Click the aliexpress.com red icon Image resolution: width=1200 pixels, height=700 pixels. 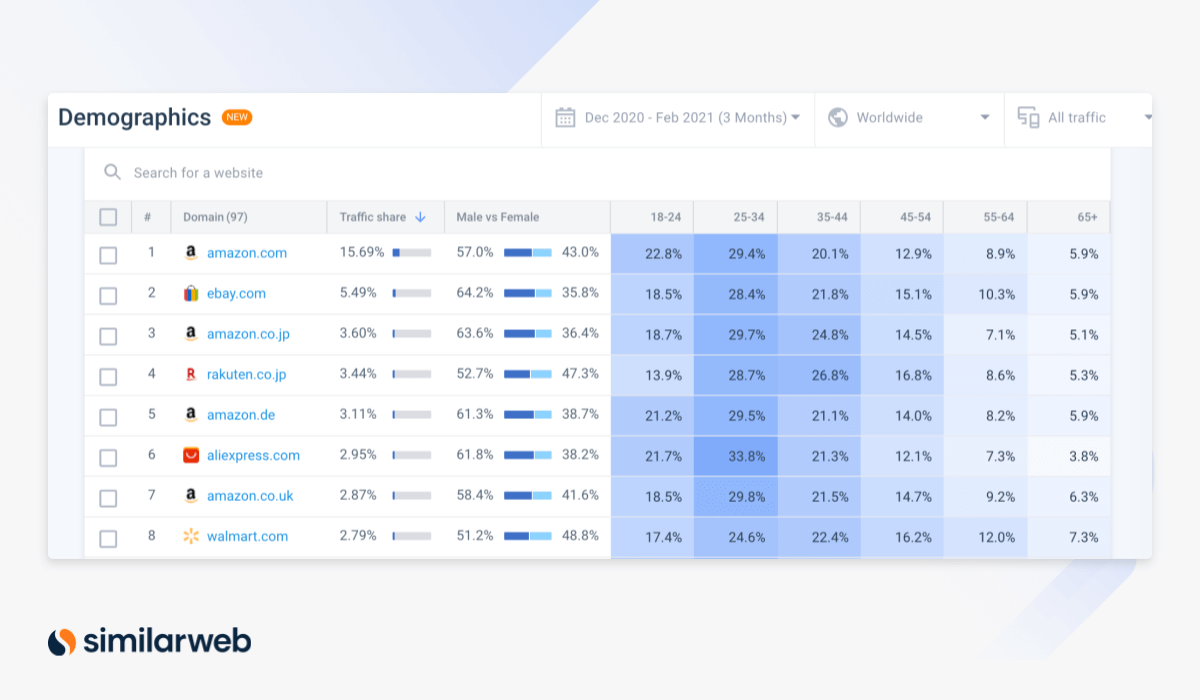(x=191, y=455)
